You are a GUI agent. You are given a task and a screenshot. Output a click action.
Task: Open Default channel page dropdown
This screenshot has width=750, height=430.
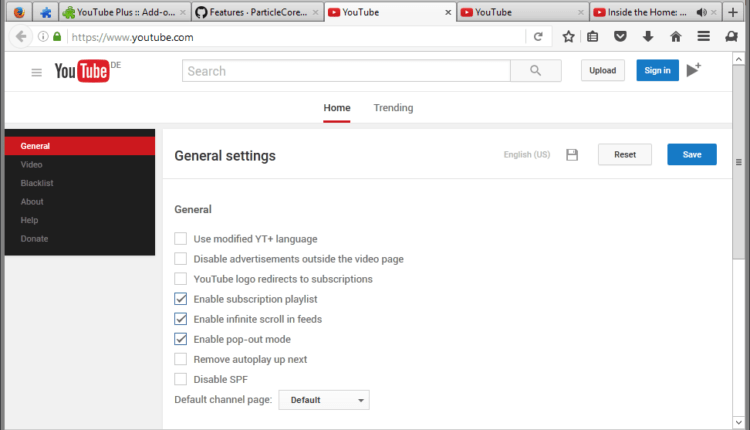[x=324, y=400]
